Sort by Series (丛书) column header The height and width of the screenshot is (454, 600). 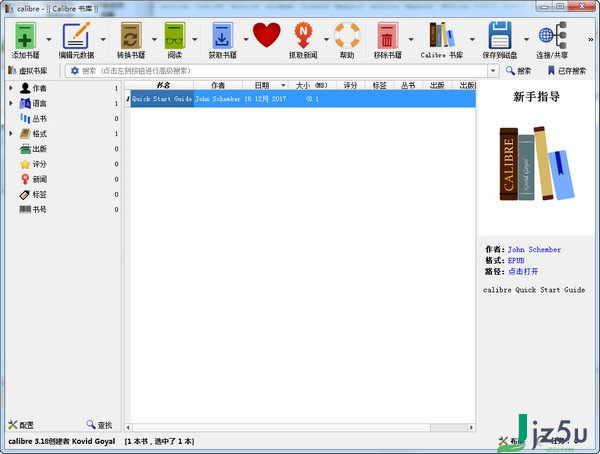point(408,85)
